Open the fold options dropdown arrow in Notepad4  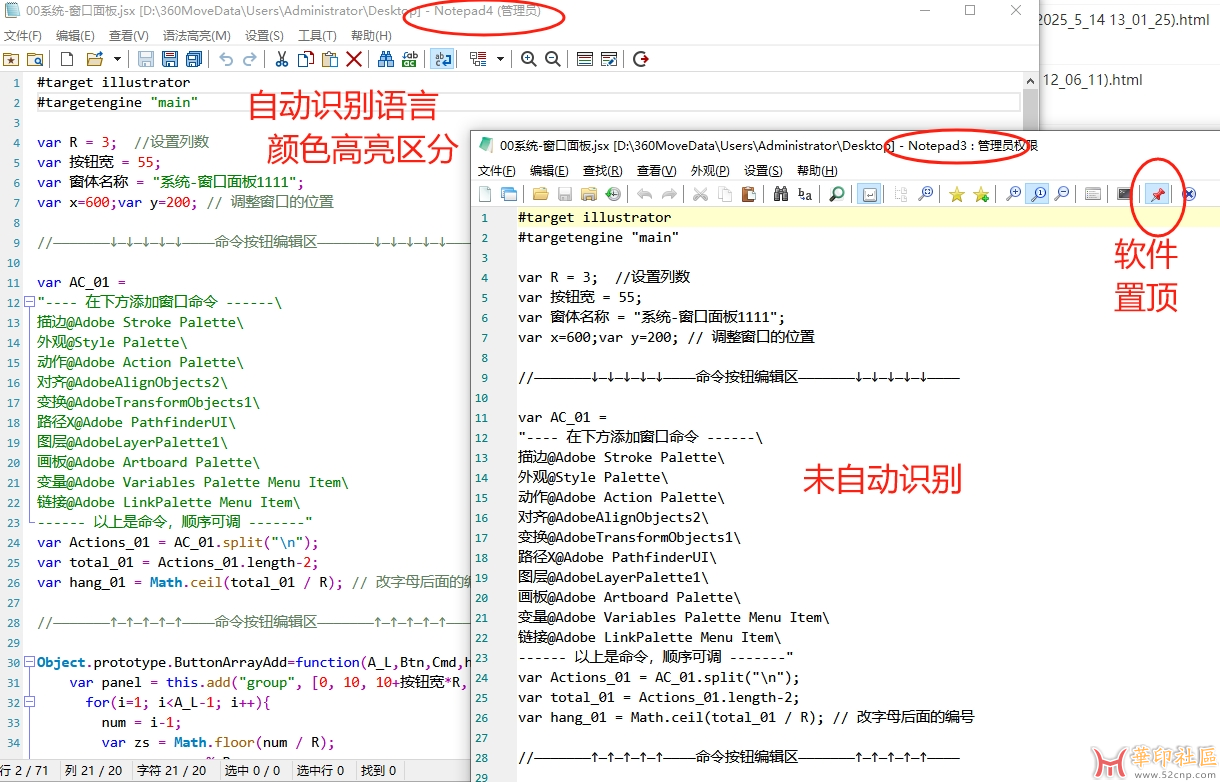[501, 59]
